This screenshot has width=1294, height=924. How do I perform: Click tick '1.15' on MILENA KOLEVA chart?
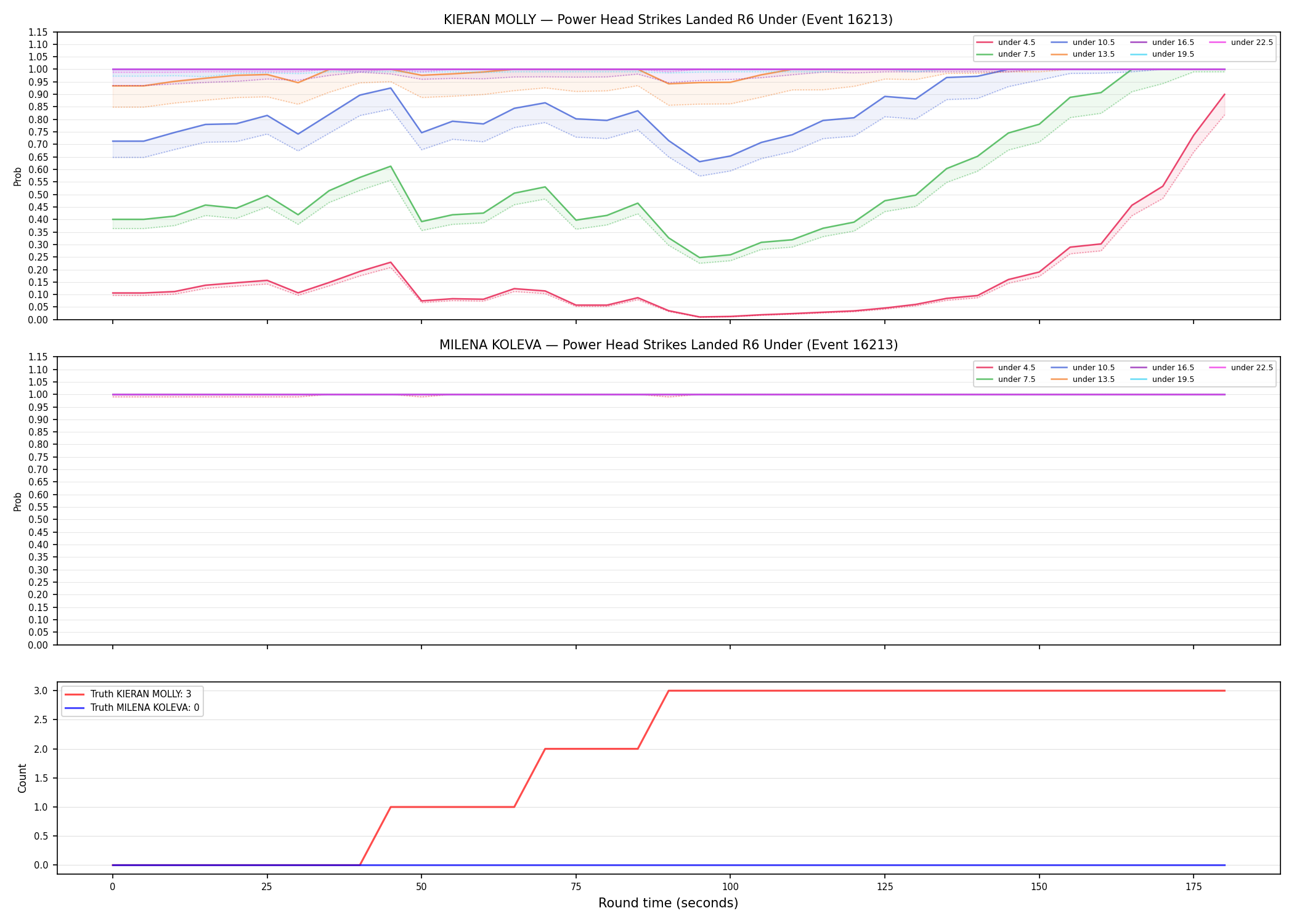click(x=38, y=357)
